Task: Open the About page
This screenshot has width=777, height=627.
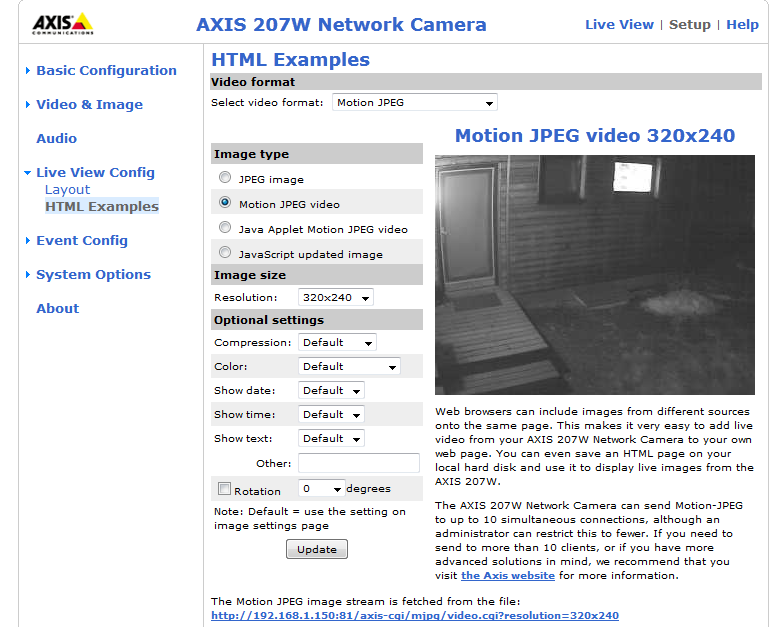Action: point(57,308)
